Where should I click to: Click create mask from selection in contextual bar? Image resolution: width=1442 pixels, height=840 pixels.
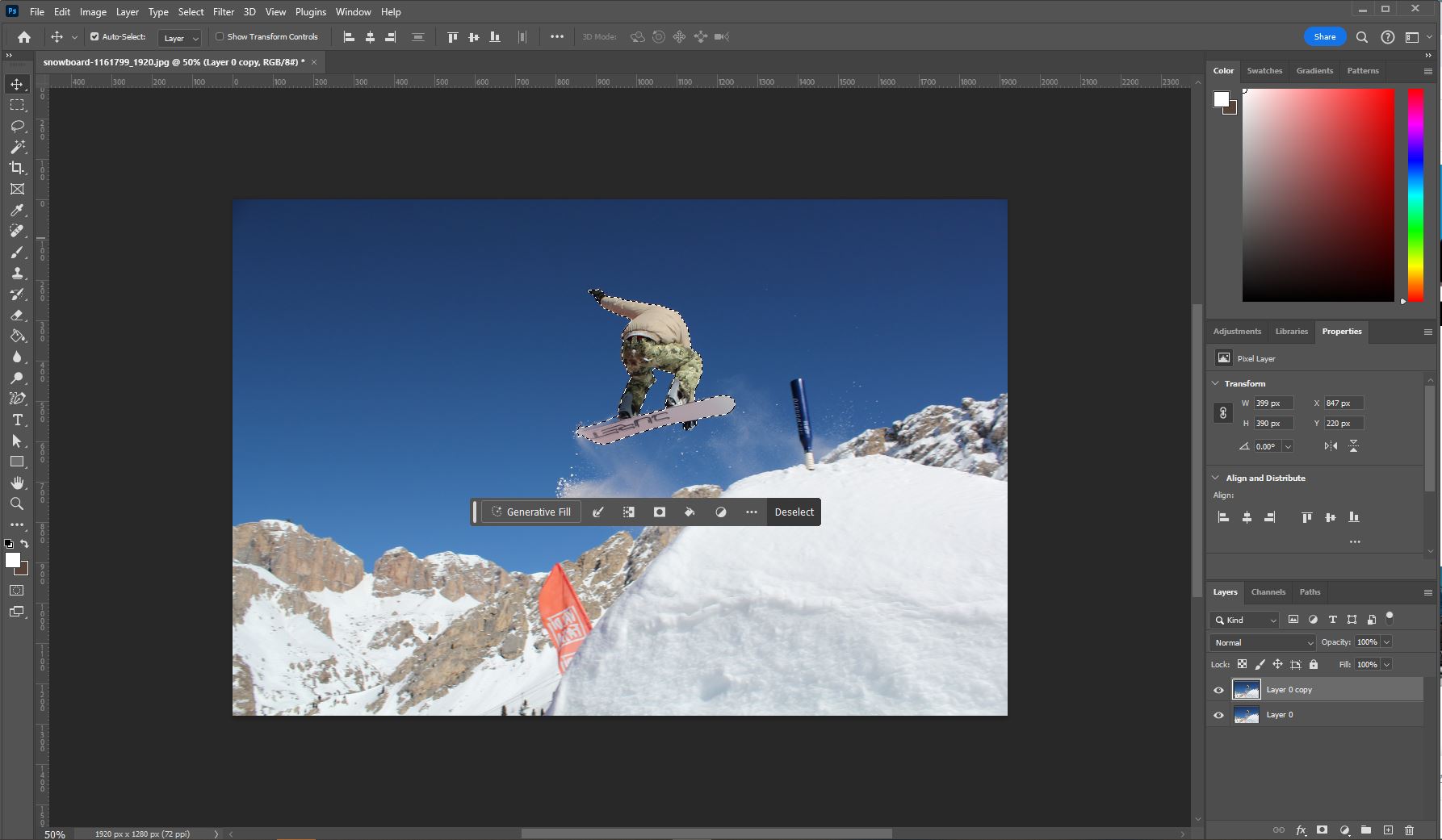[x=660, y=512]
